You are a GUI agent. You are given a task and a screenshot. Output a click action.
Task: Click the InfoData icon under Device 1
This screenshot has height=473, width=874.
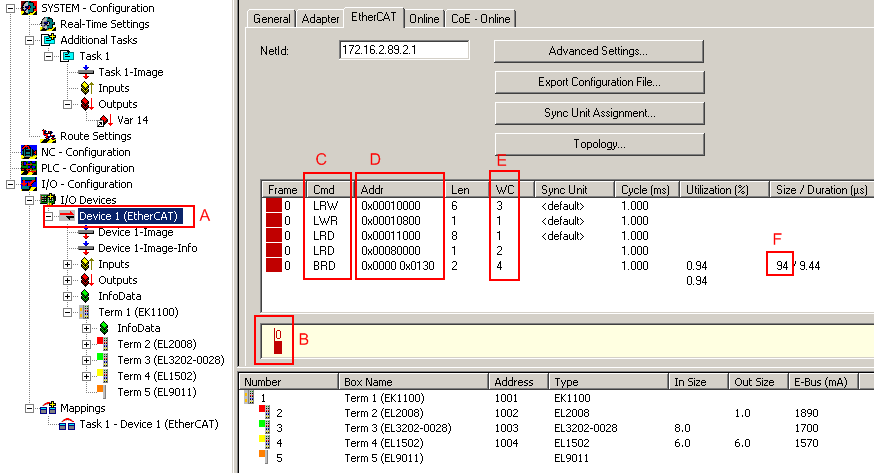point(85,296)
